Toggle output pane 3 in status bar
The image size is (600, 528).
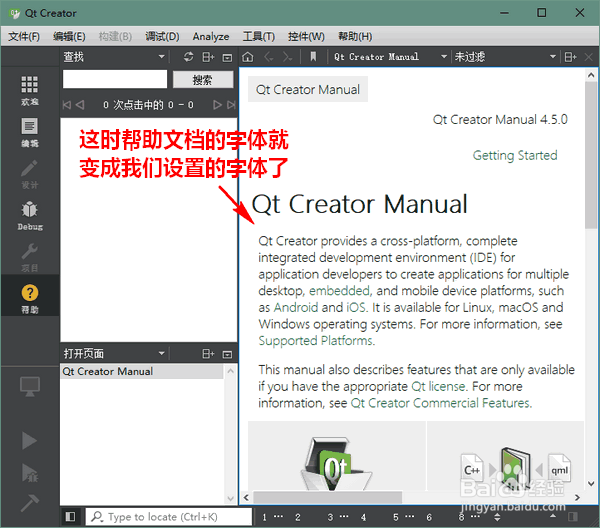tap(338, 517)
